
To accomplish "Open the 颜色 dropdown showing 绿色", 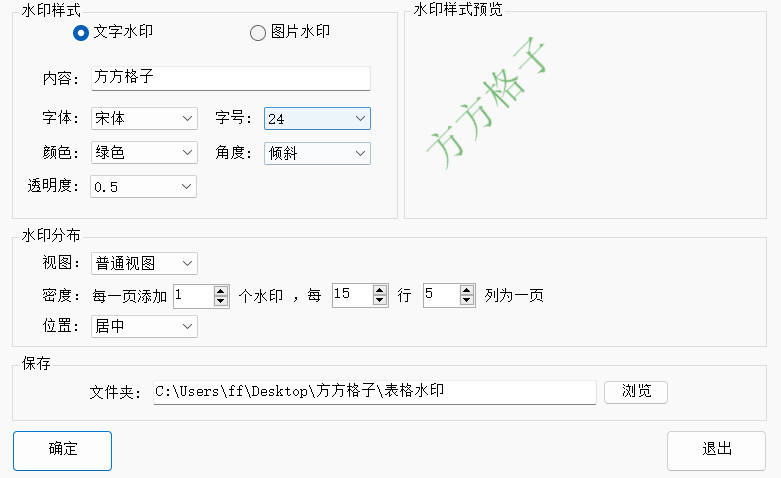I will (143, 153).
